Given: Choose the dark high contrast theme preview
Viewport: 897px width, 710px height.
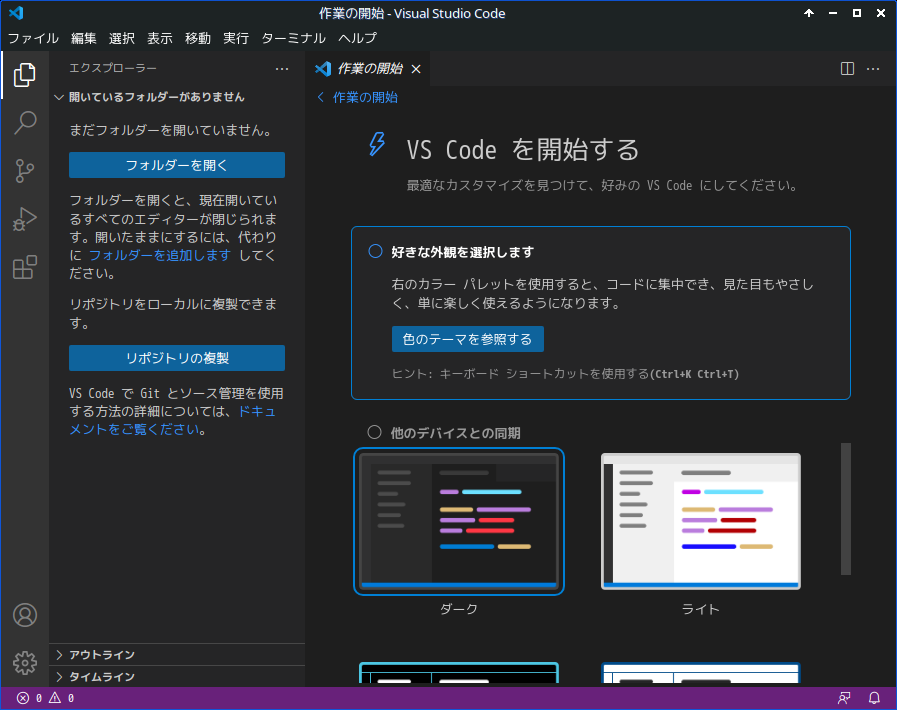Looking at the screenshot, I should point(459,673).
